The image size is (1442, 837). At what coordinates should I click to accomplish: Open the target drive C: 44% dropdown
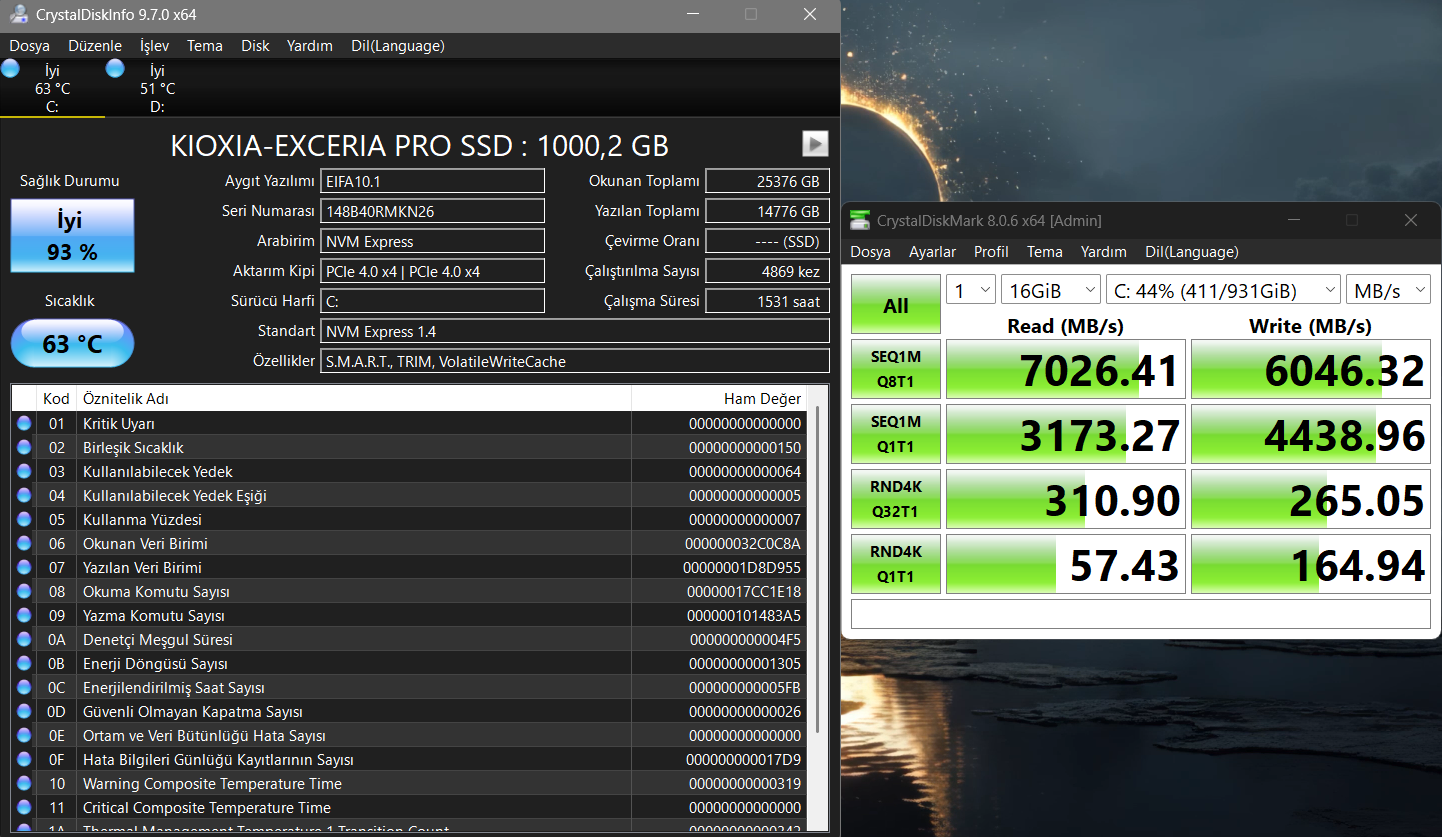(1223, 290)
